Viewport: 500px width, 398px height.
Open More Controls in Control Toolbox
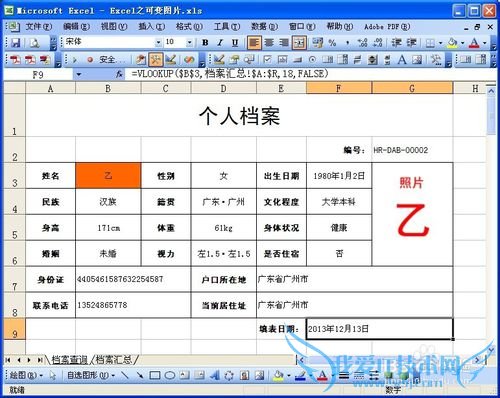pos(435,60)
